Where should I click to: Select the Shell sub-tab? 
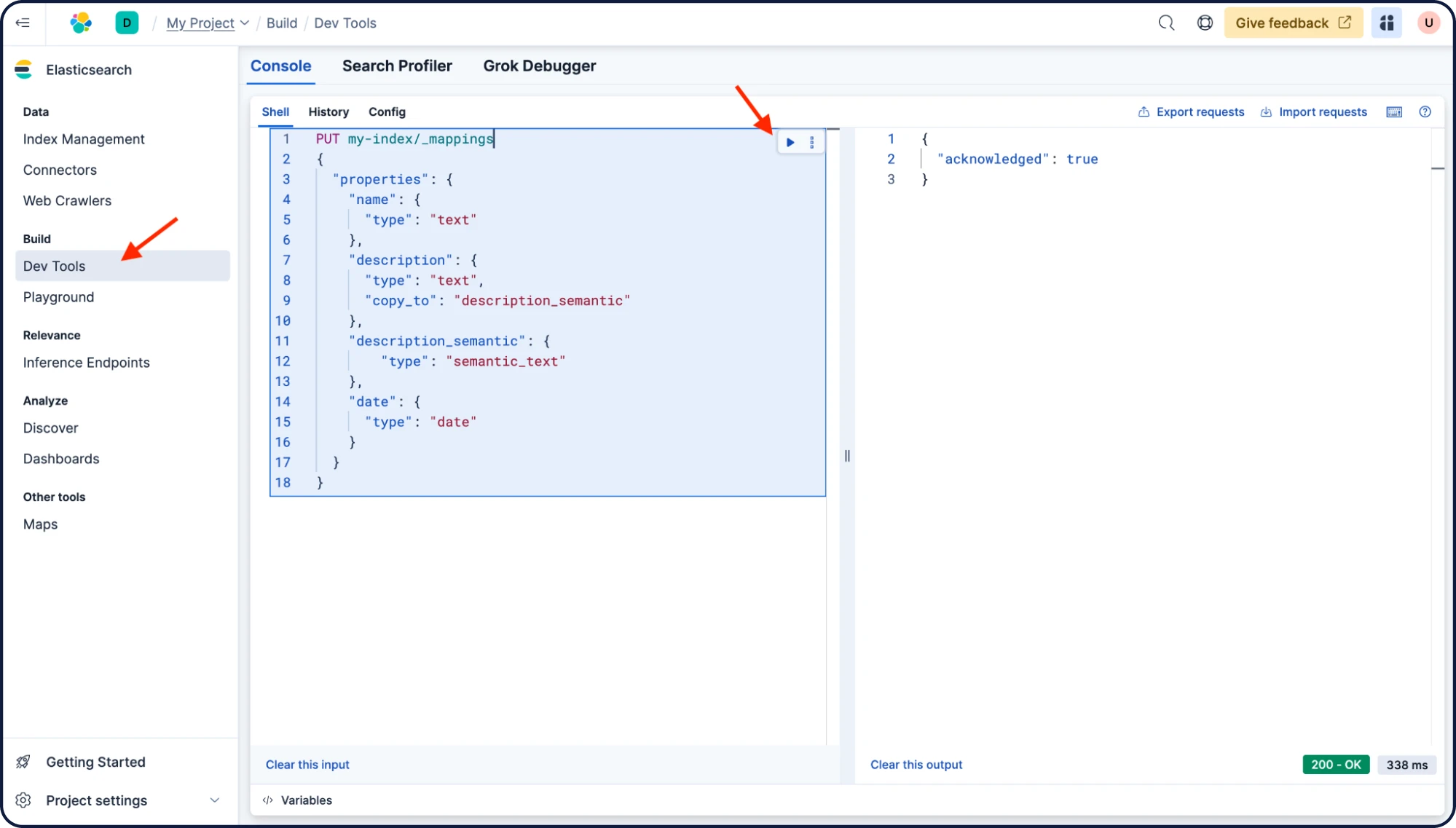(275, 111)
